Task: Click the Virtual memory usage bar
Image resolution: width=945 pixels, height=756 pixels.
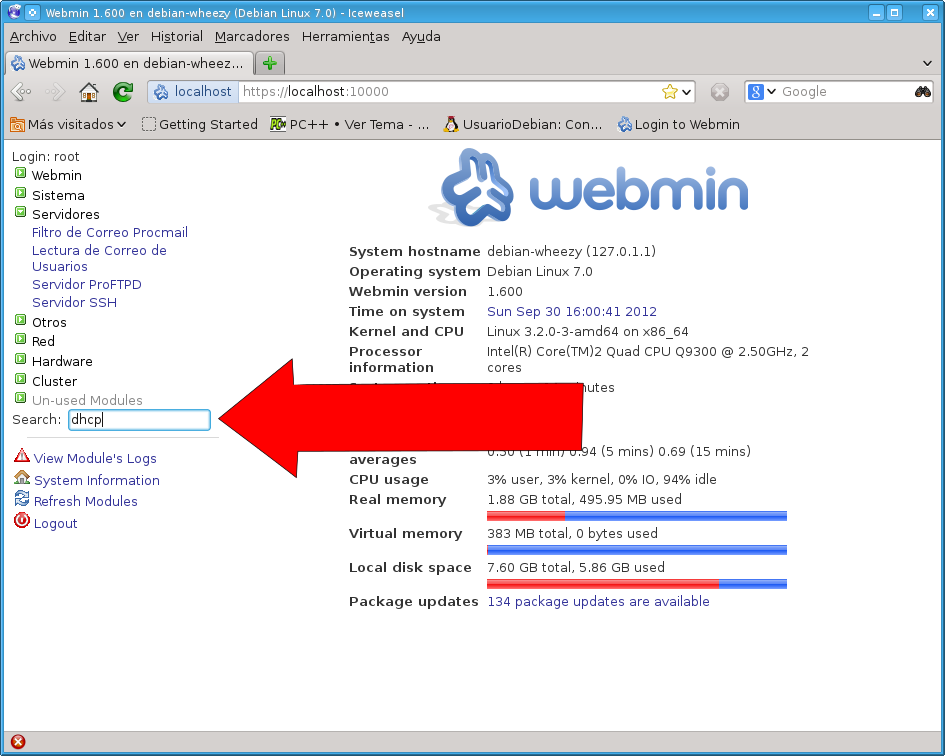Action: (637, 550)
